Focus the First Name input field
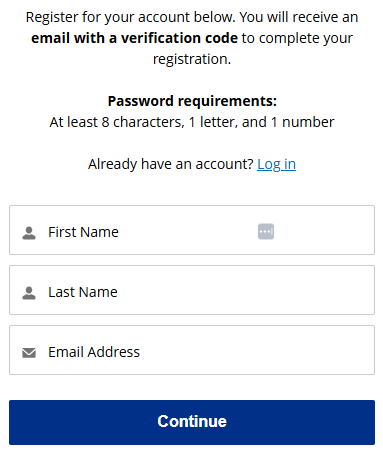This screenshot has height=458, width=383. coord(192,230)
